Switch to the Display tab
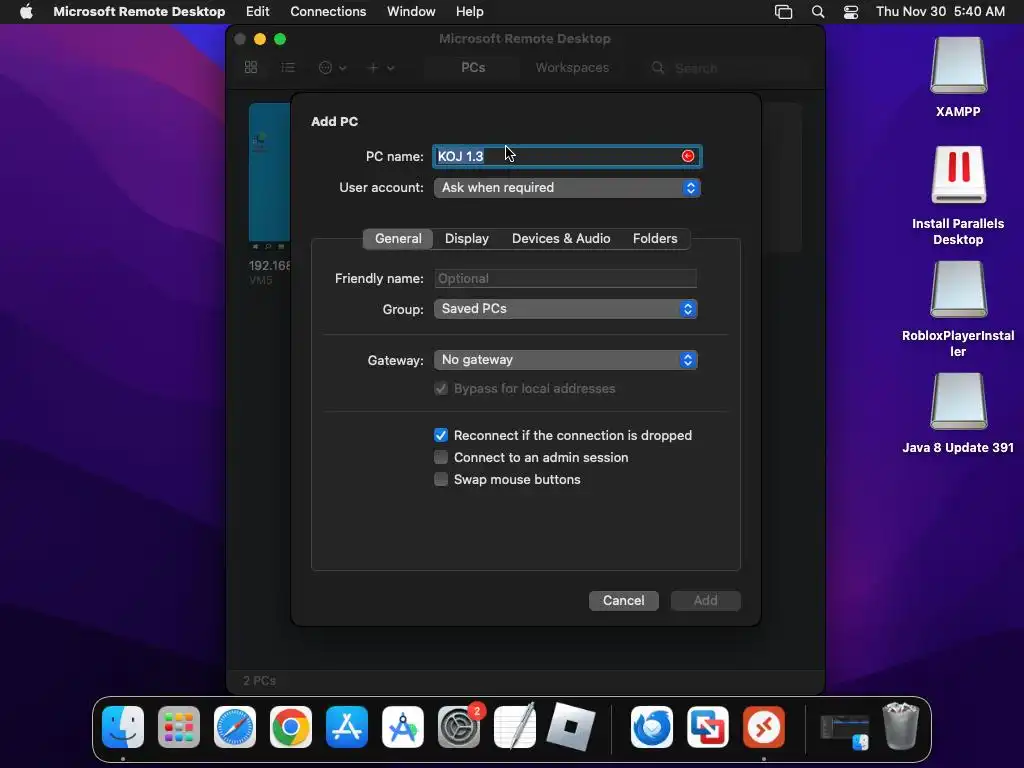This screenshot has width=1024, height=768. (x=467, y=238)
